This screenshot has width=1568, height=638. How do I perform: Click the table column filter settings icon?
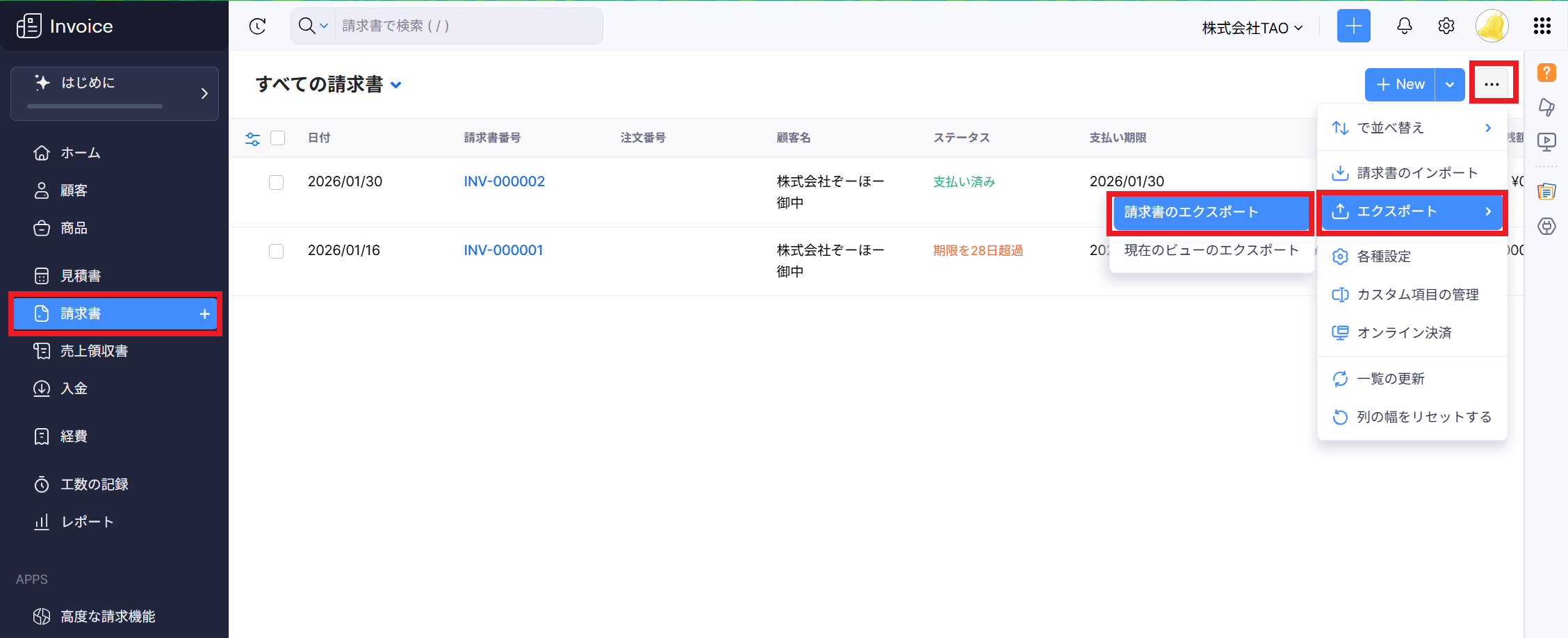(x=253, y=139)
